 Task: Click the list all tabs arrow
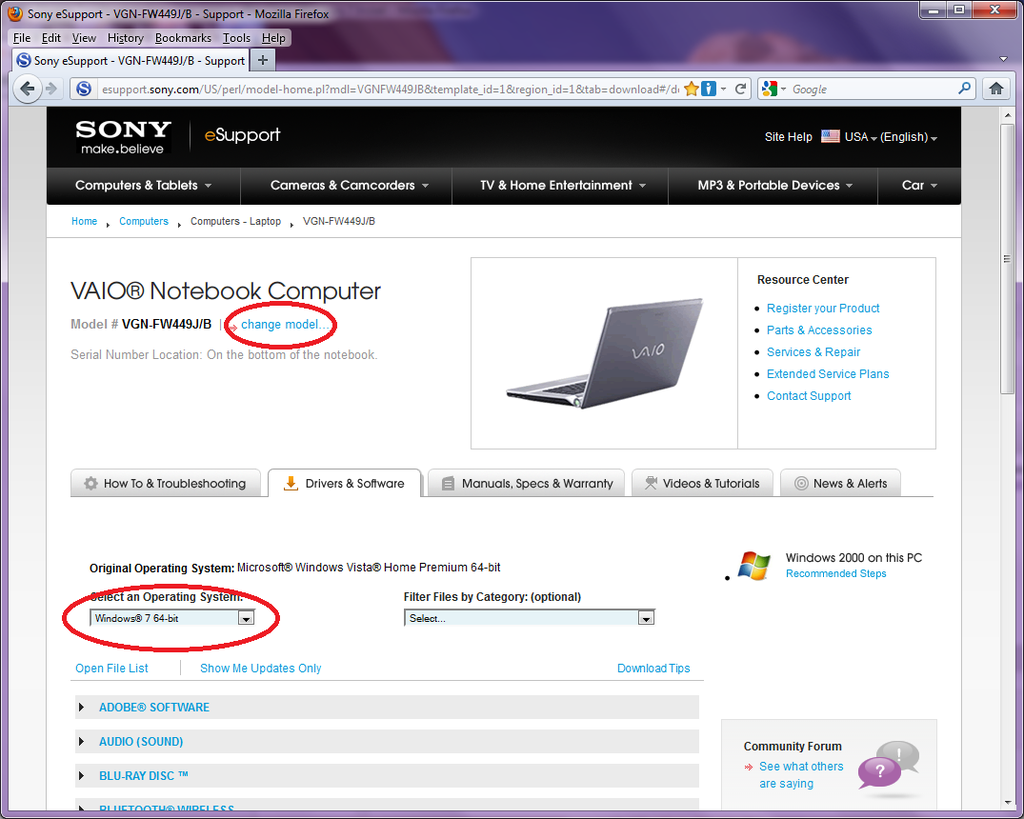(1003, 59)
